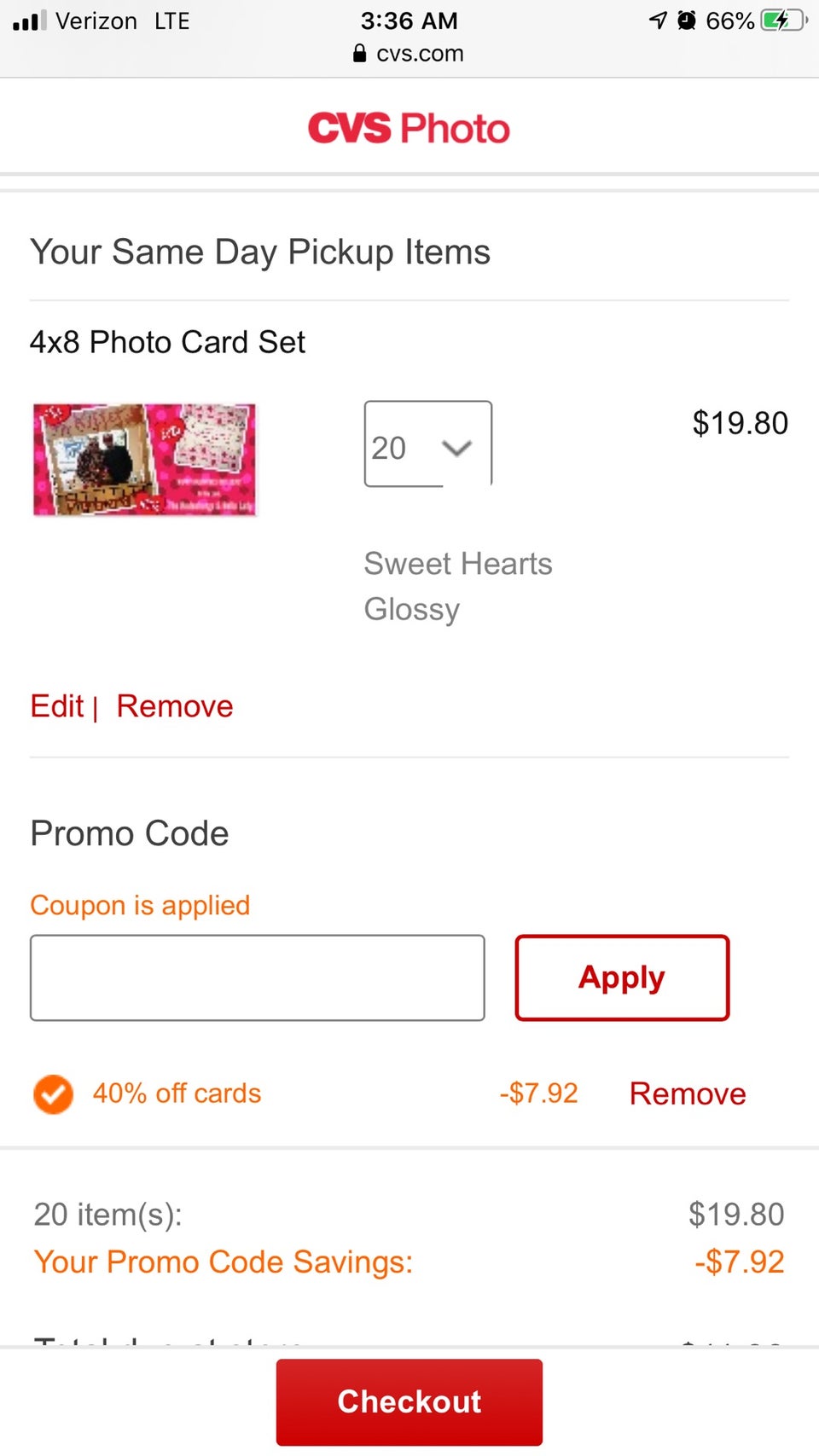Tap the cvs.com address bar
819x1456 pixels.
409,54
